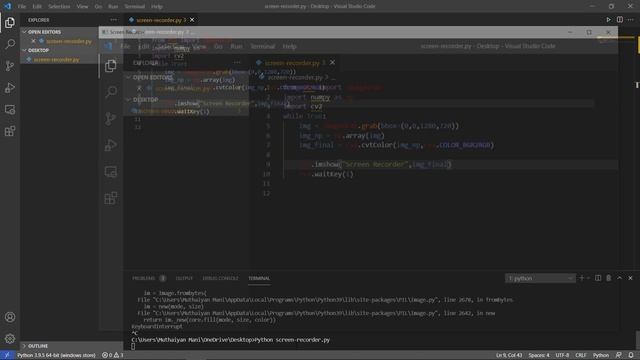The width and height of the screenshot is (640, 360).
Task: Maximize the panel with the up chevron
Action: (x=619, y=278)
